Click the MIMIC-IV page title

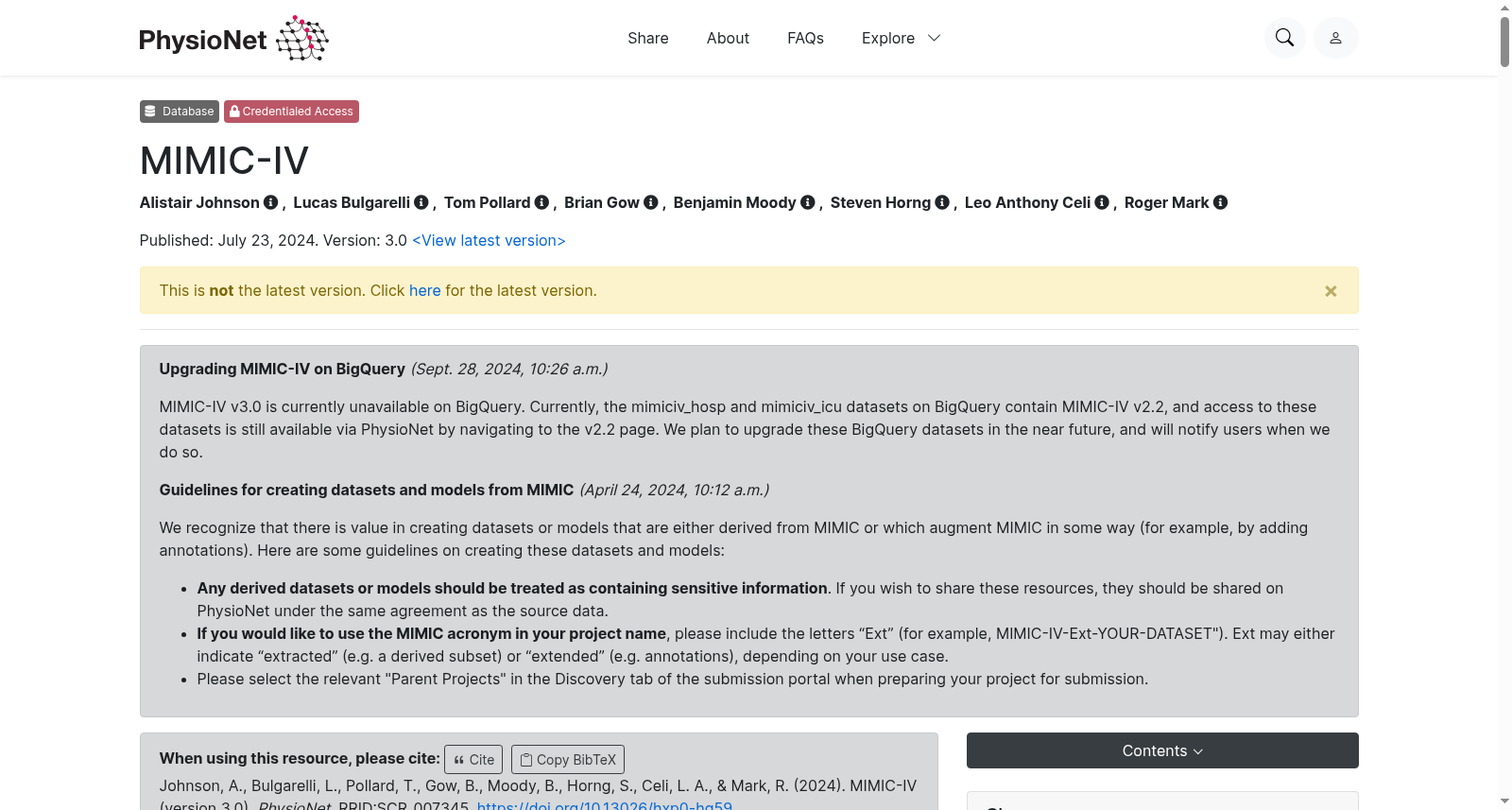coord(224,161)
